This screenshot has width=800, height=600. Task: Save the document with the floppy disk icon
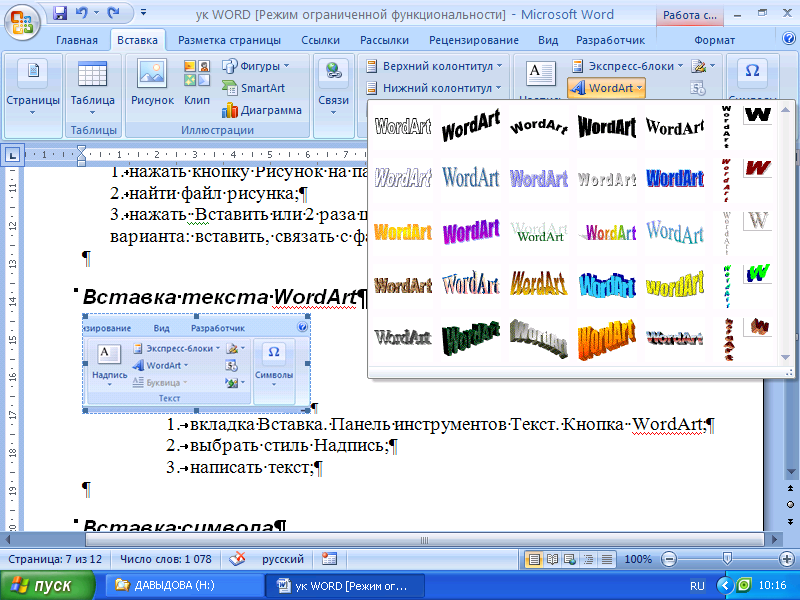(x=60, y=13)
